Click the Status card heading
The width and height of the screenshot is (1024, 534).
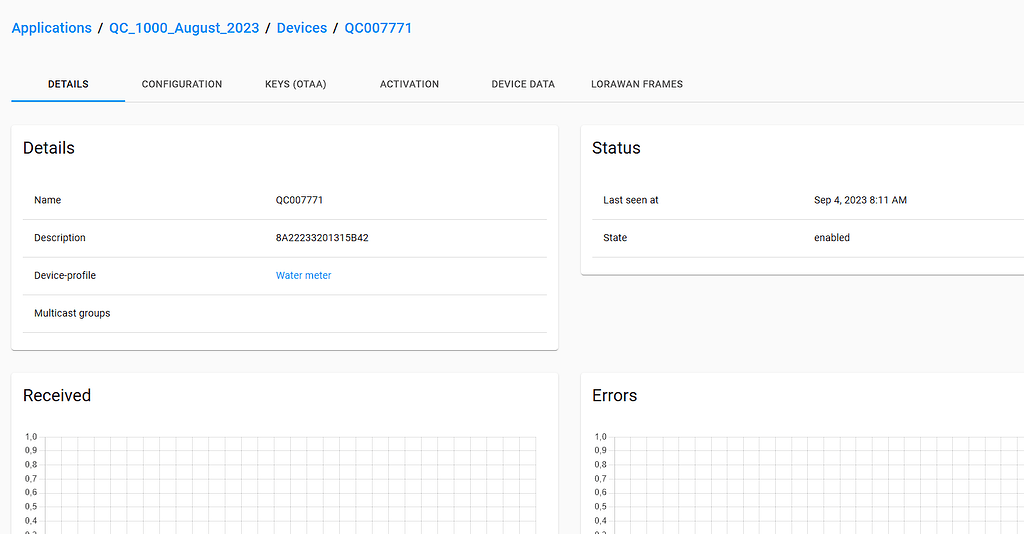tap(616, 148)
